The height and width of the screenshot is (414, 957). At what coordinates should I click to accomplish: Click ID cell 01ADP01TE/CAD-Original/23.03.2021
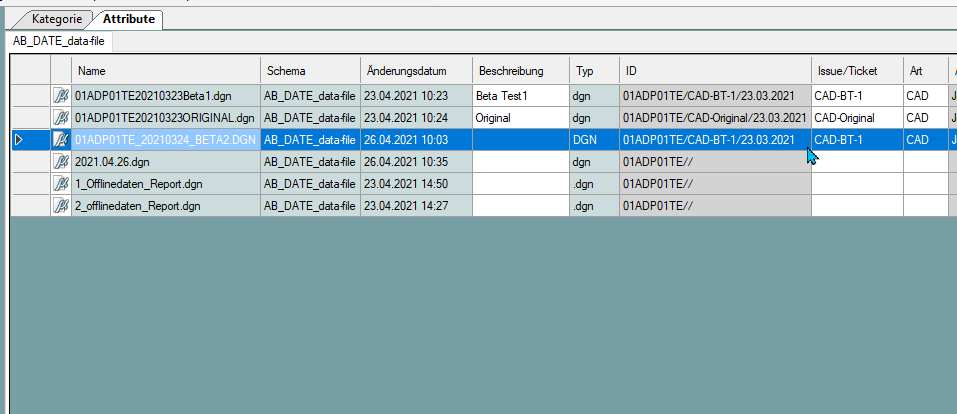pyautogui.click(x=715, y=118)
